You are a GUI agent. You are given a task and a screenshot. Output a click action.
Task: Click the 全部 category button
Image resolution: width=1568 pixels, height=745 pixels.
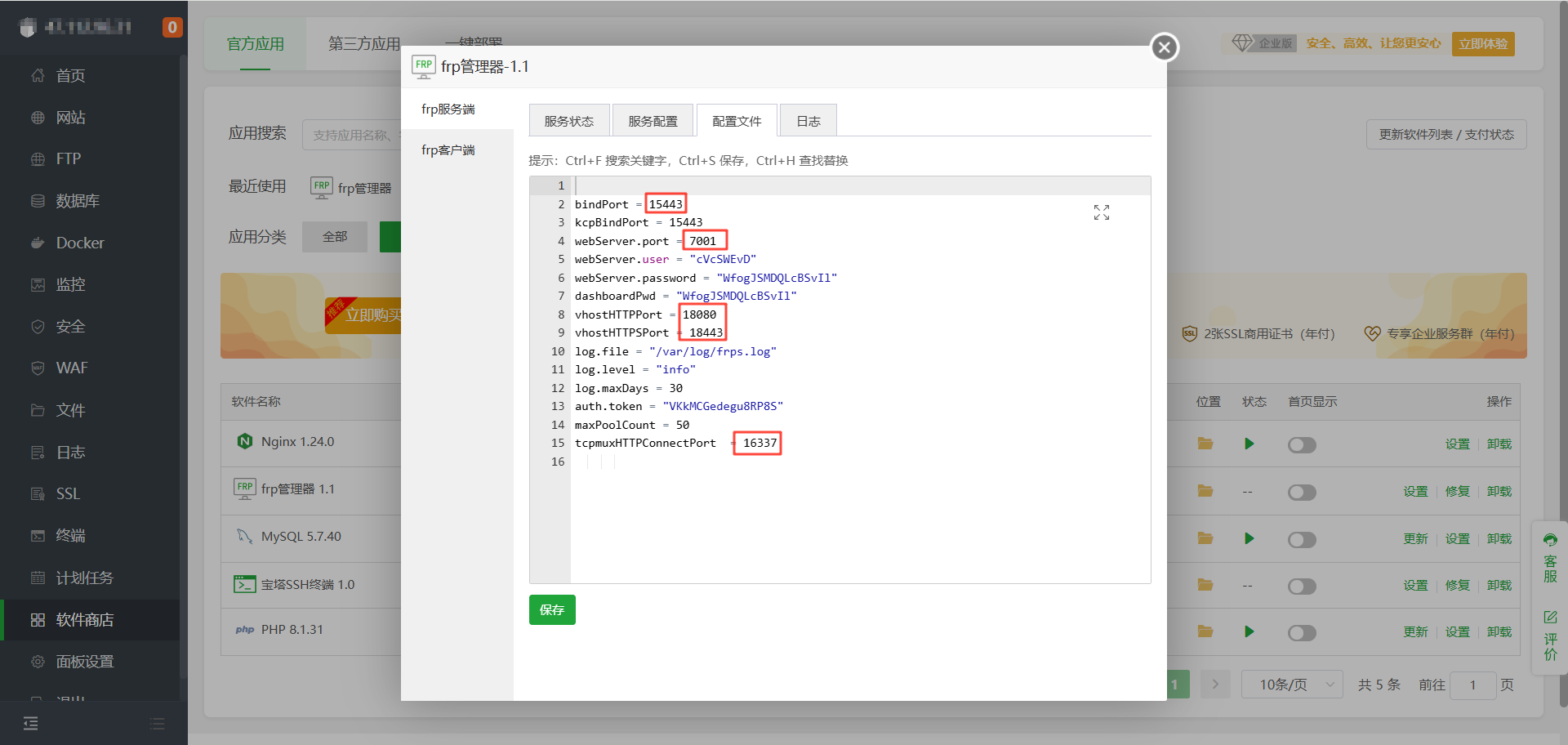tap(335, 237)
